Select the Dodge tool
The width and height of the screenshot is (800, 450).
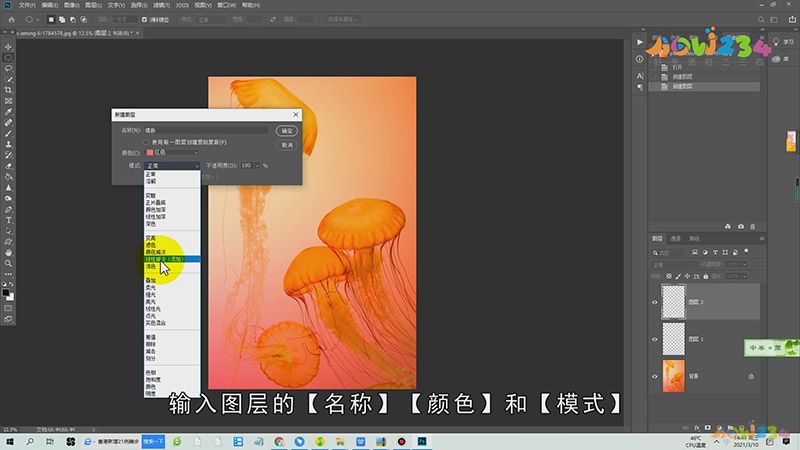(x=8, y=198)
